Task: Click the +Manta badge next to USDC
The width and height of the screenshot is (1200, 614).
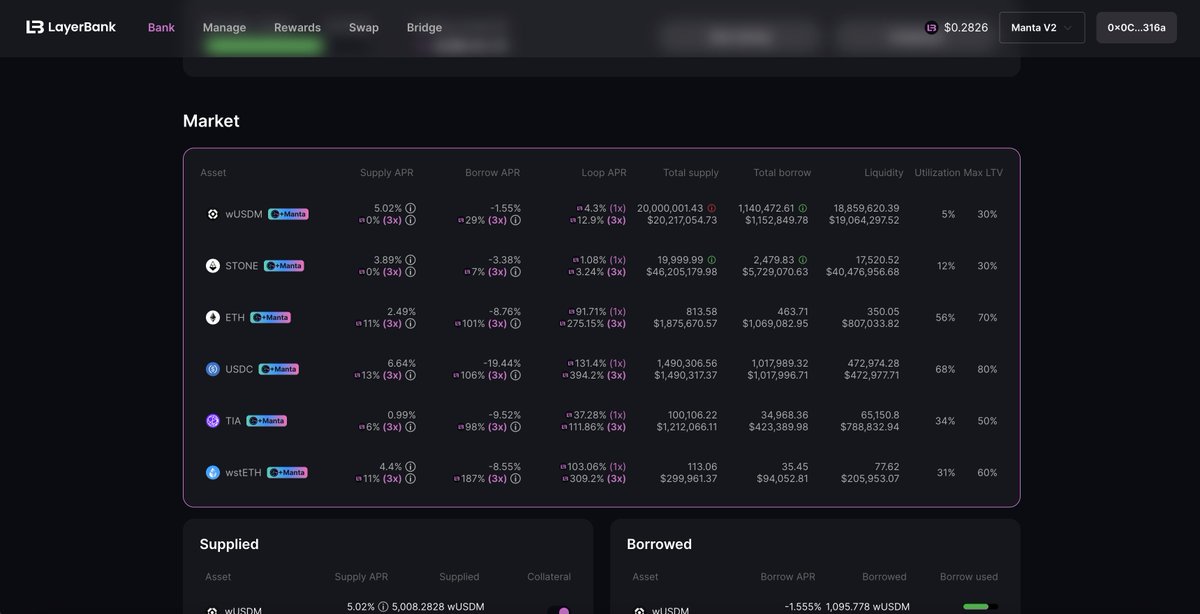Action: pyautogui.click(x=279, y=369)
